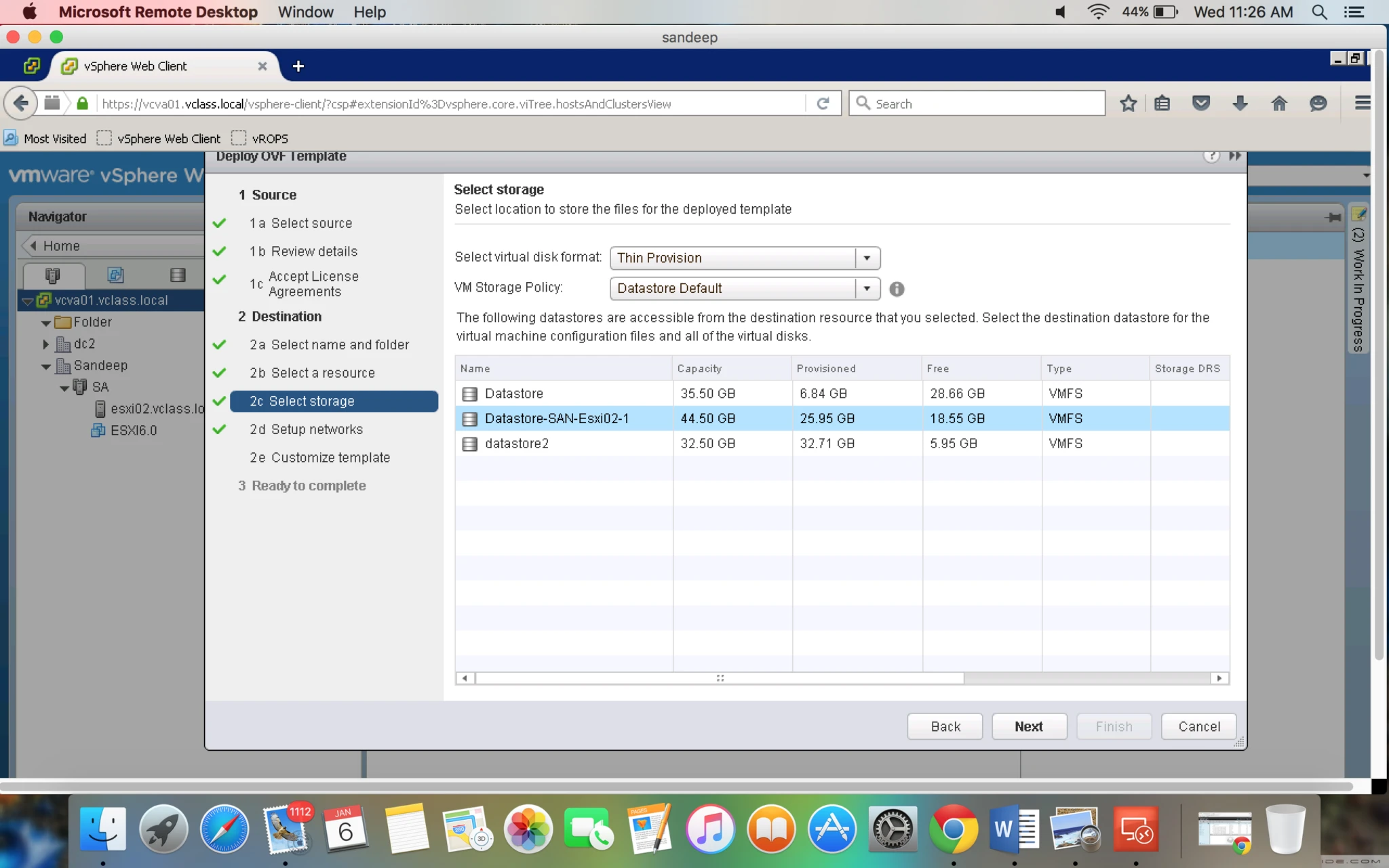This screenshot has width=1389, height=868.
Task: Click the info icon beside VM Storage Policy
Action: click(897, 289)
